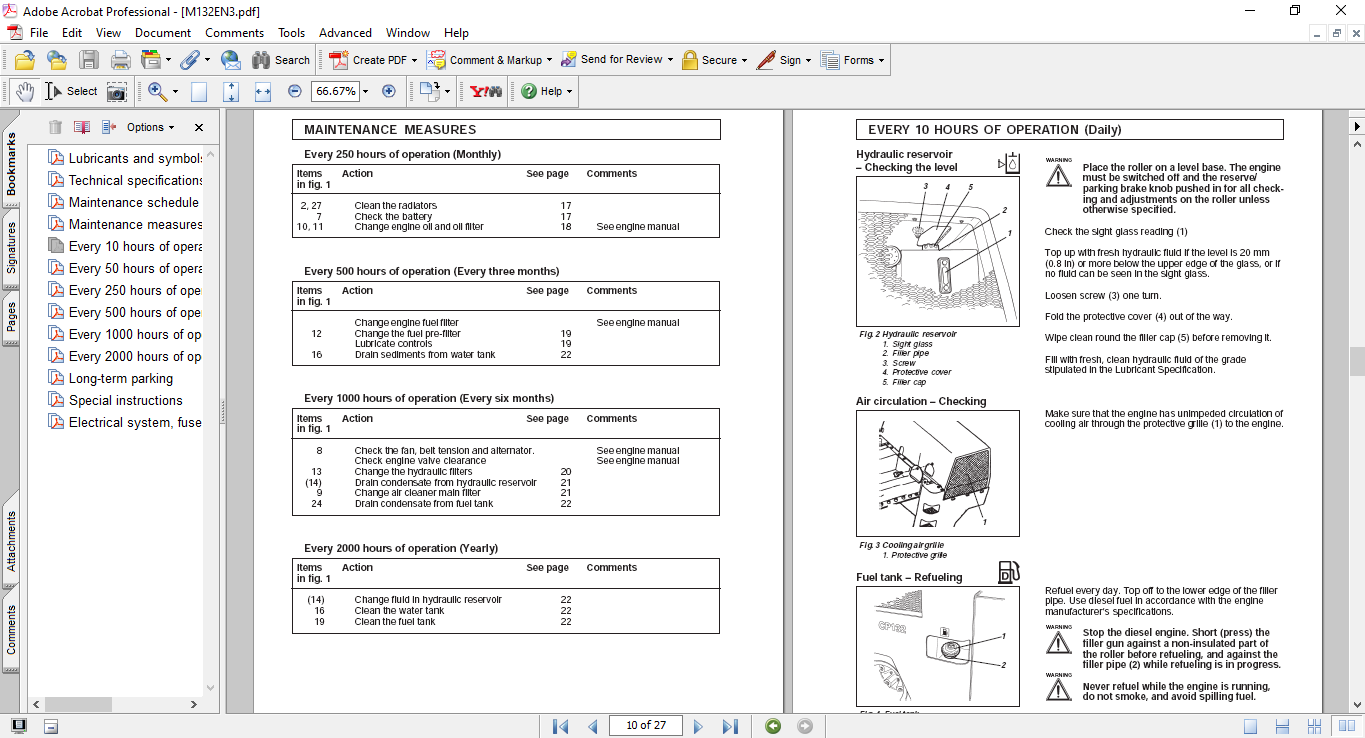The image size is (1365, 738).
Task: Click the Open file folder icon
Action: (25, 60)
